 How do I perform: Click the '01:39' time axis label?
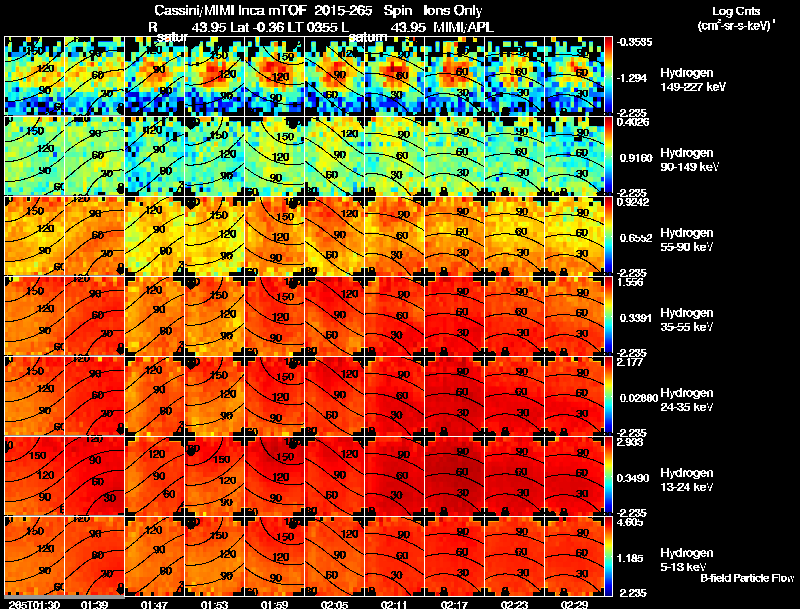pyautogui.click(x=94, y=604)
